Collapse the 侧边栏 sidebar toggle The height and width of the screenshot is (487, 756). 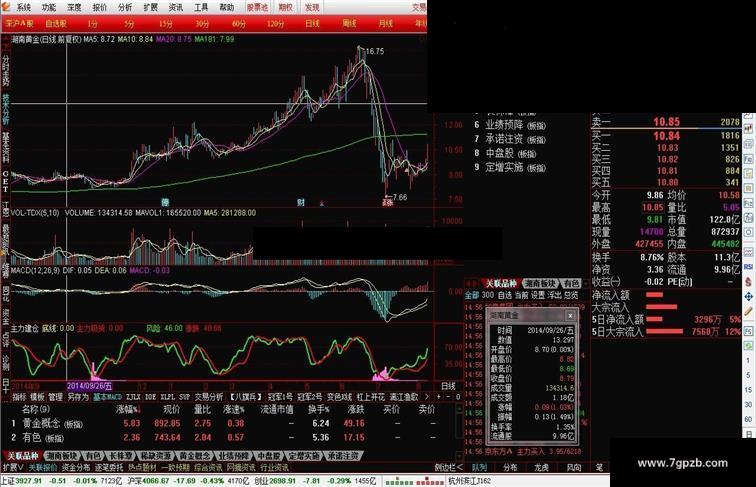pyautogui.click(x=448, y=467)
